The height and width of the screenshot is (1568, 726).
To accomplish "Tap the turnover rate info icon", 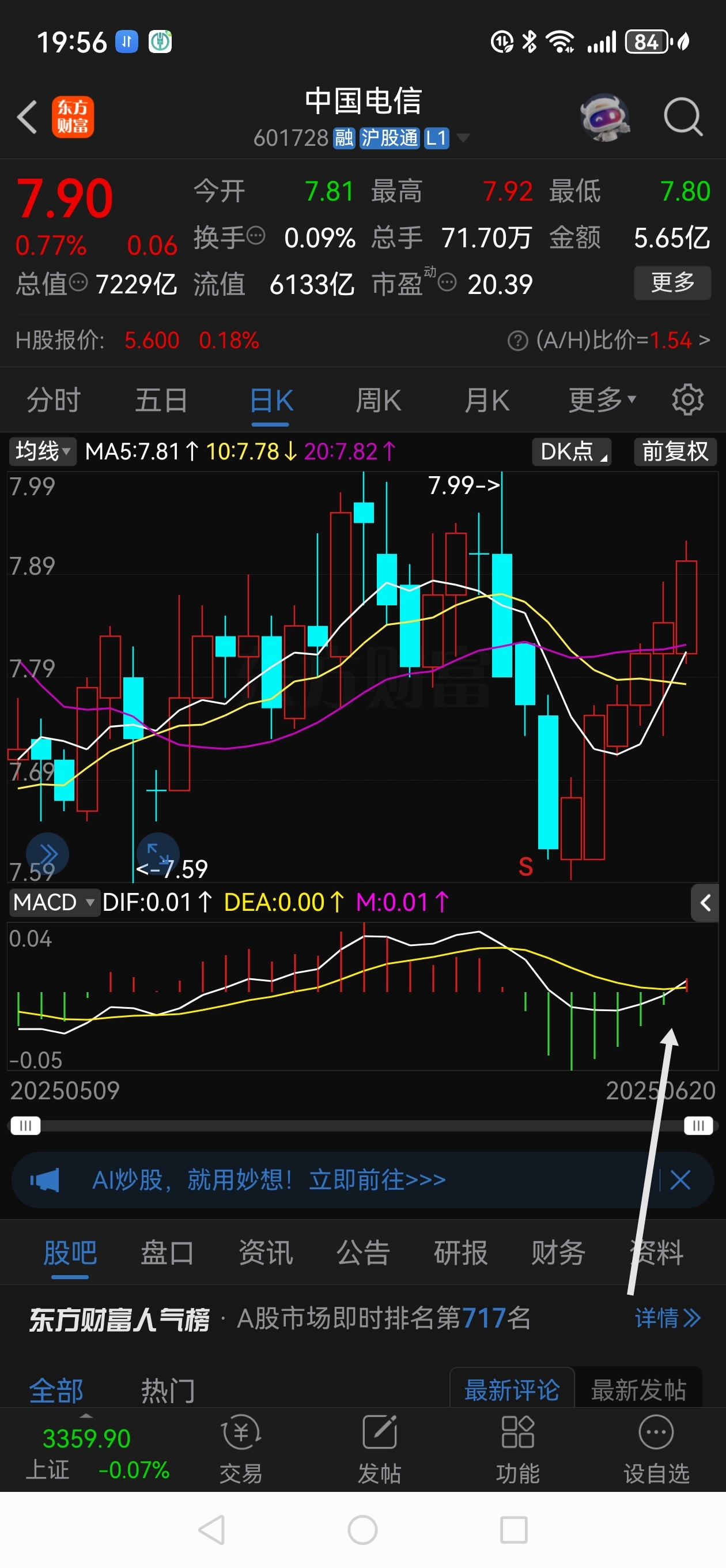I will tap(256, 235).
